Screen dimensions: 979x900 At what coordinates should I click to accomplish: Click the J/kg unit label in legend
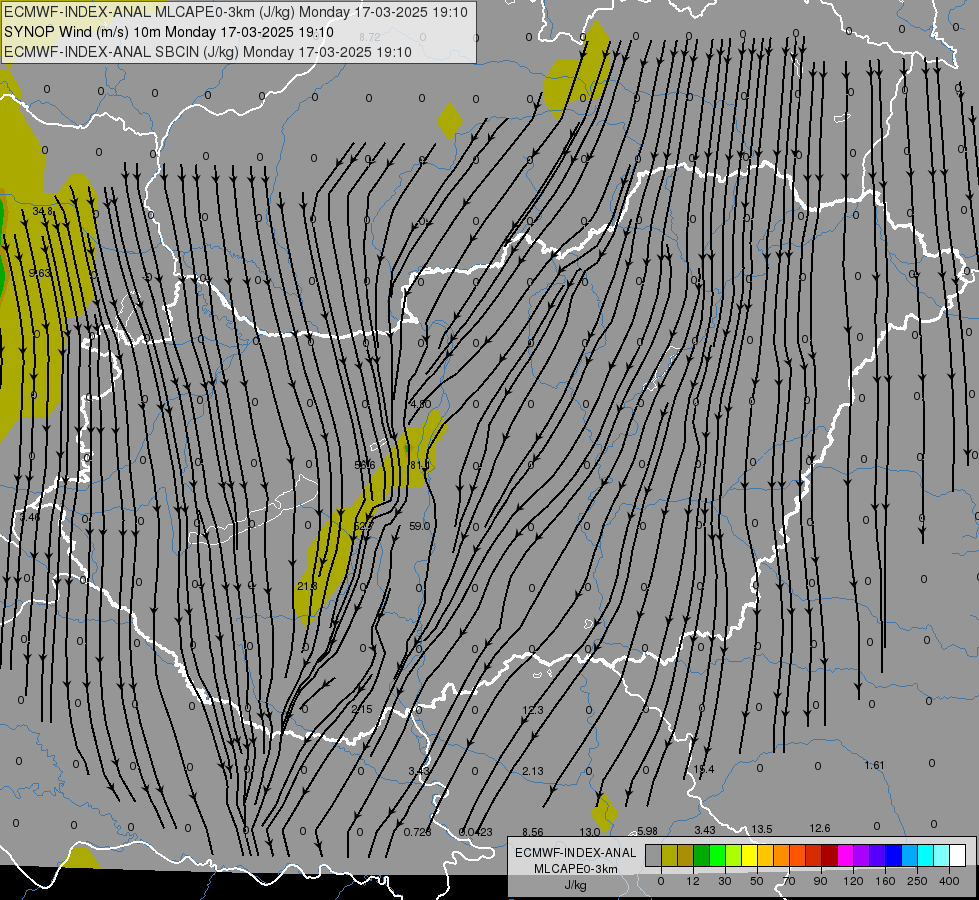[576, 885]
